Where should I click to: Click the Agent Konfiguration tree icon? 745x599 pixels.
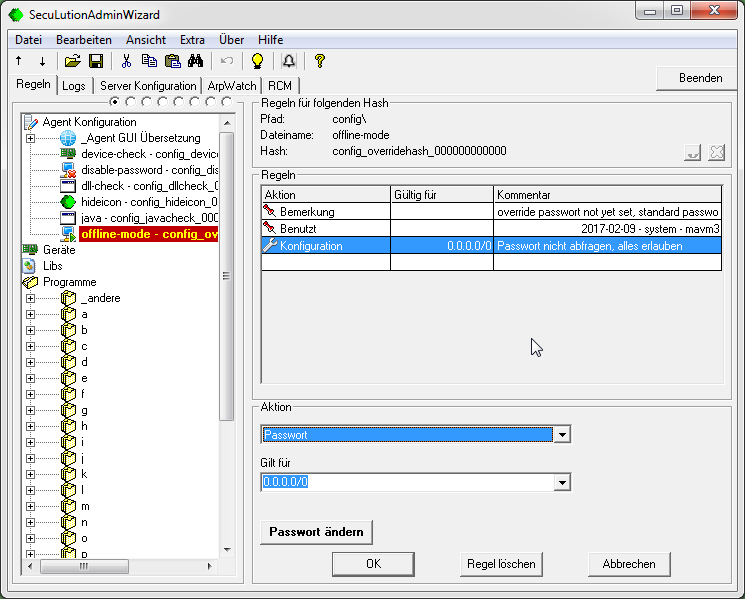[x=30, y=122]
